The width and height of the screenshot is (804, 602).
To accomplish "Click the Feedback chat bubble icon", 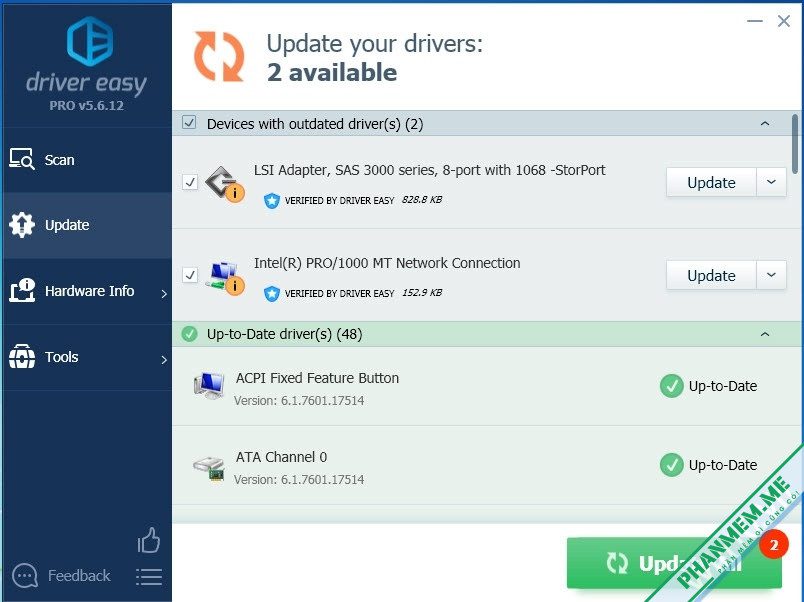I will point(25,576).
